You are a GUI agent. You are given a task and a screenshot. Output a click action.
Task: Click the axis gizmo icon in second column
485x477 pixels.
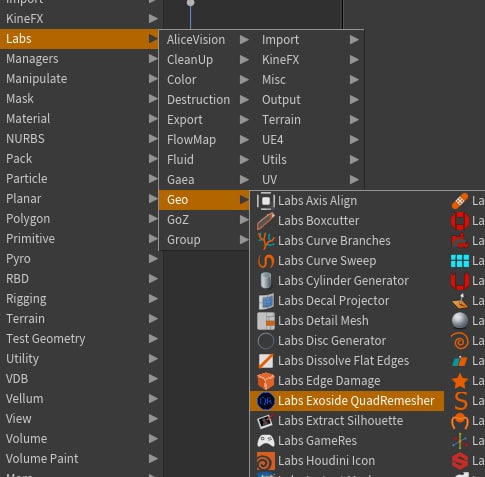[x=460, y=441]
